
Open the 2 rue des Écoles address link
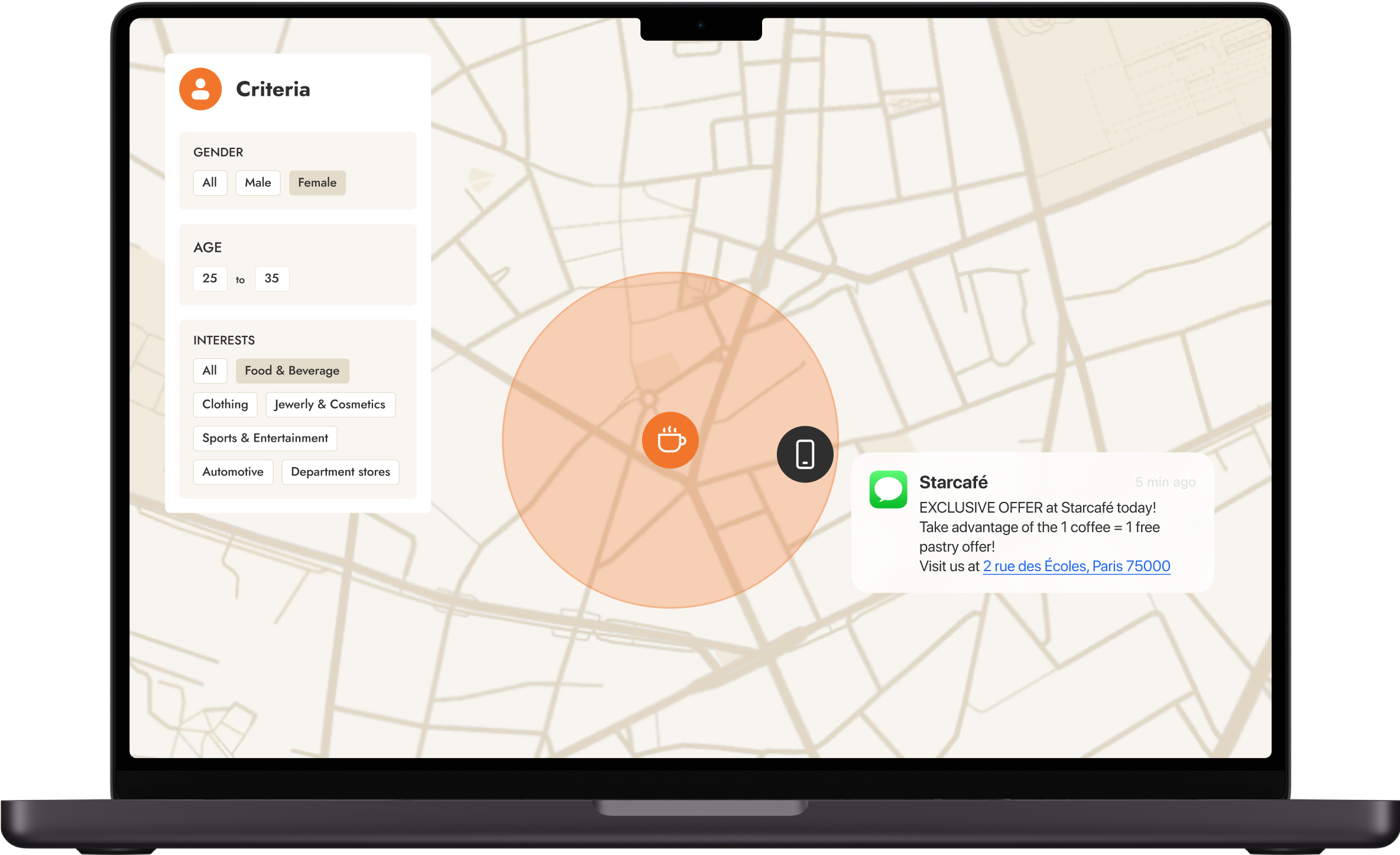point(1076,566)
